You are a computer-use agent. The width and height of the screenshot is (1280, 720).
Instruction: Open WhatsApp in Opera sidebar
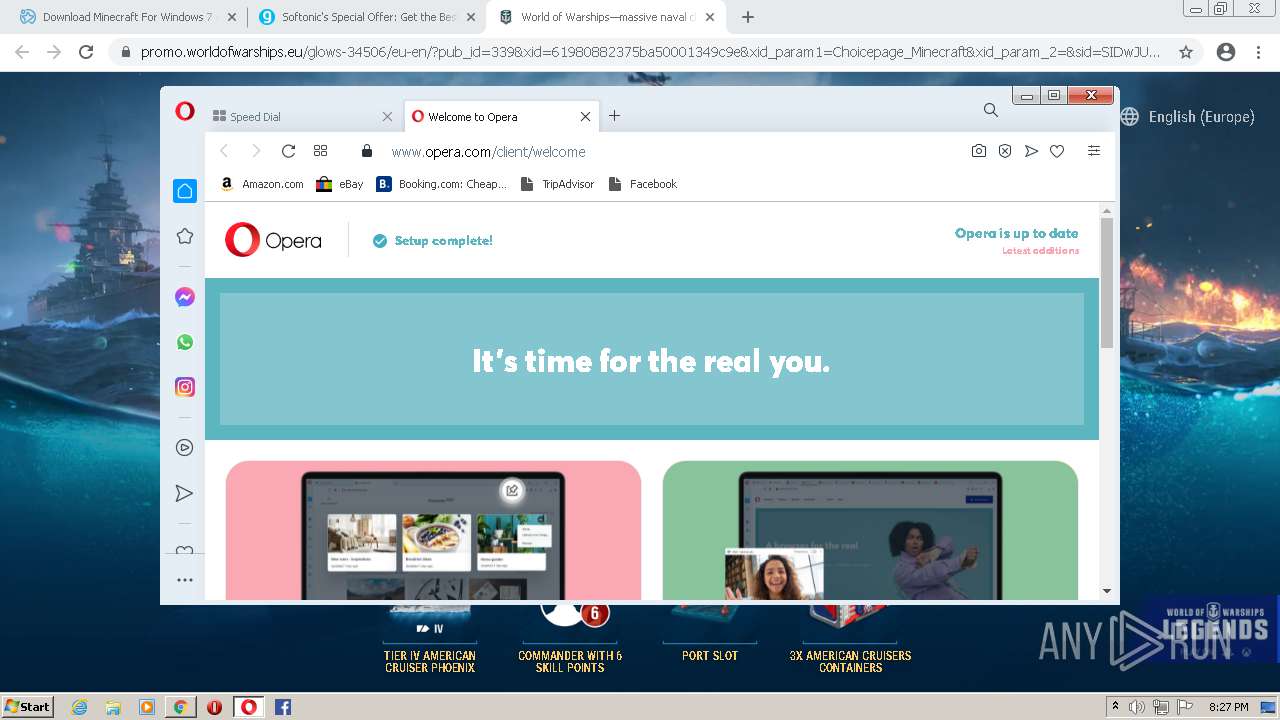point(185,342)
